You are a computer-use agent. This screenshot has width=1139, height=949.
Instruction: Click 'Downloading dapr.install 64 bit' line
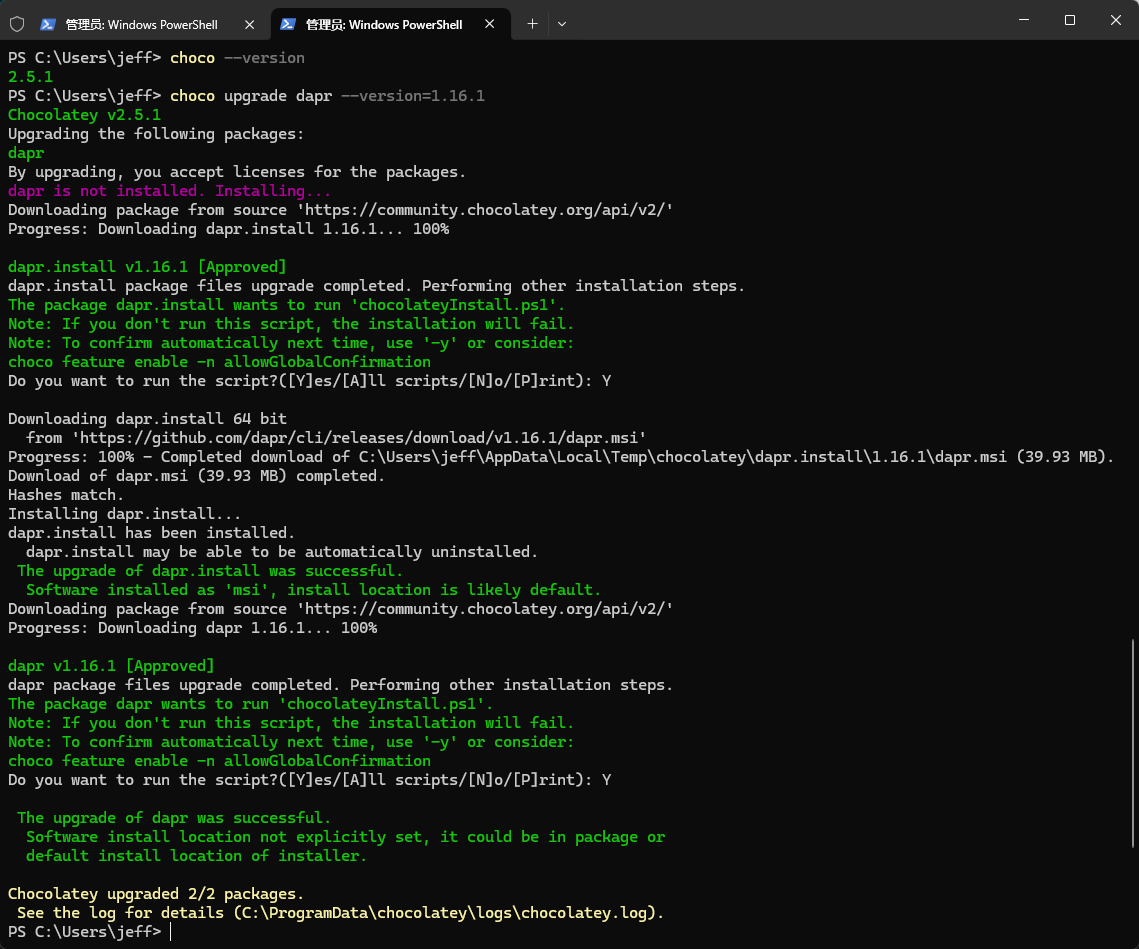point(147,419)
